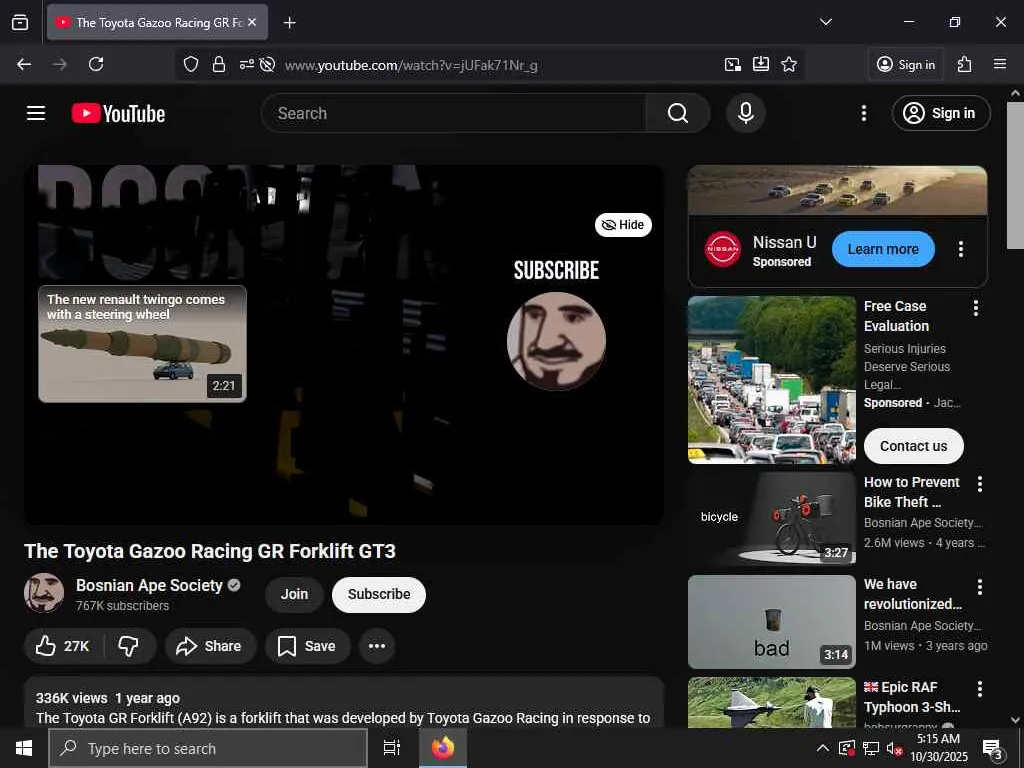The width and height of the screenshot is (1024, 768).
Task: Like the video with thumbs up
Action: pyautogui.click(x=63, y=646)
